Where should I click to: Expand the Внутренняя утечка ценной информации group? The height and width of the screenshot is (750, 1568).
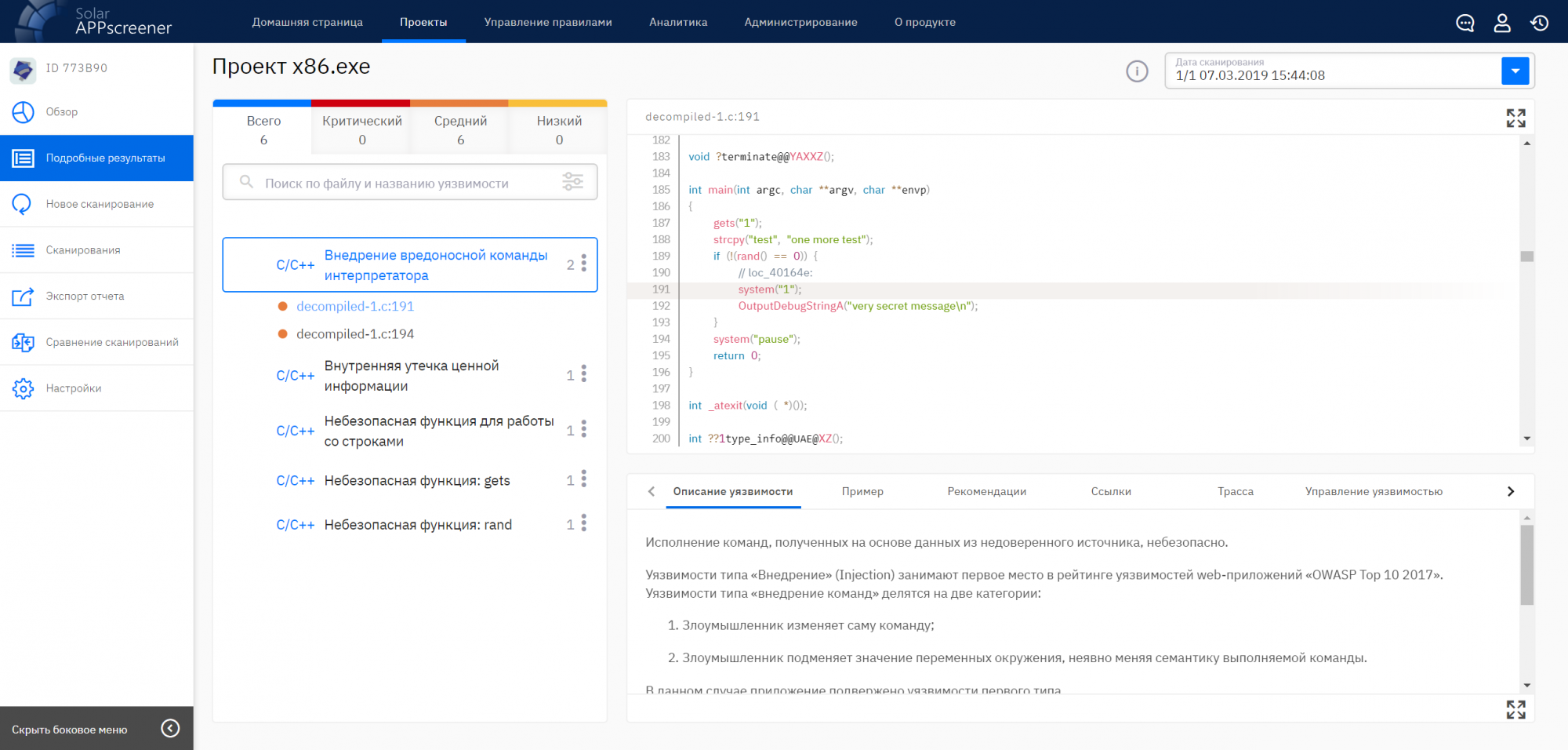412,376
